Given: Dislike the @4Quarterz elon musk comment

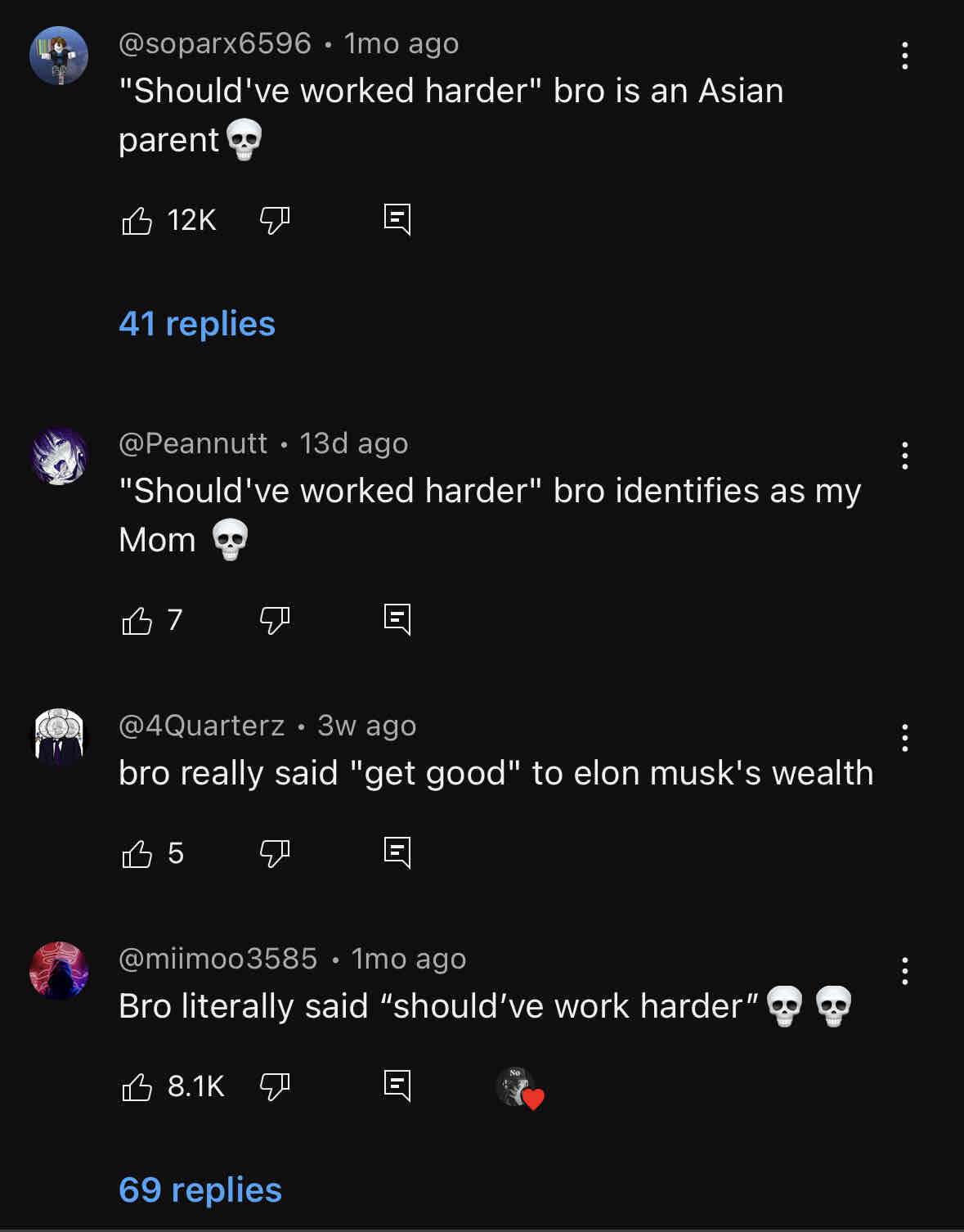Looking at the screenshot, I should (275, 854).
